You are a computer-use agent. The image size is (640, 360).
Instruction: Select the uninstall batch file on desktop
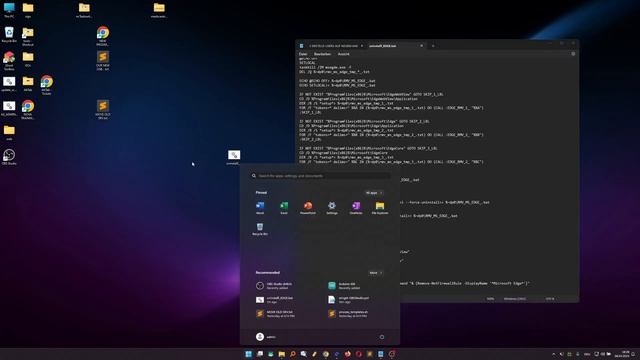[233, 157]
